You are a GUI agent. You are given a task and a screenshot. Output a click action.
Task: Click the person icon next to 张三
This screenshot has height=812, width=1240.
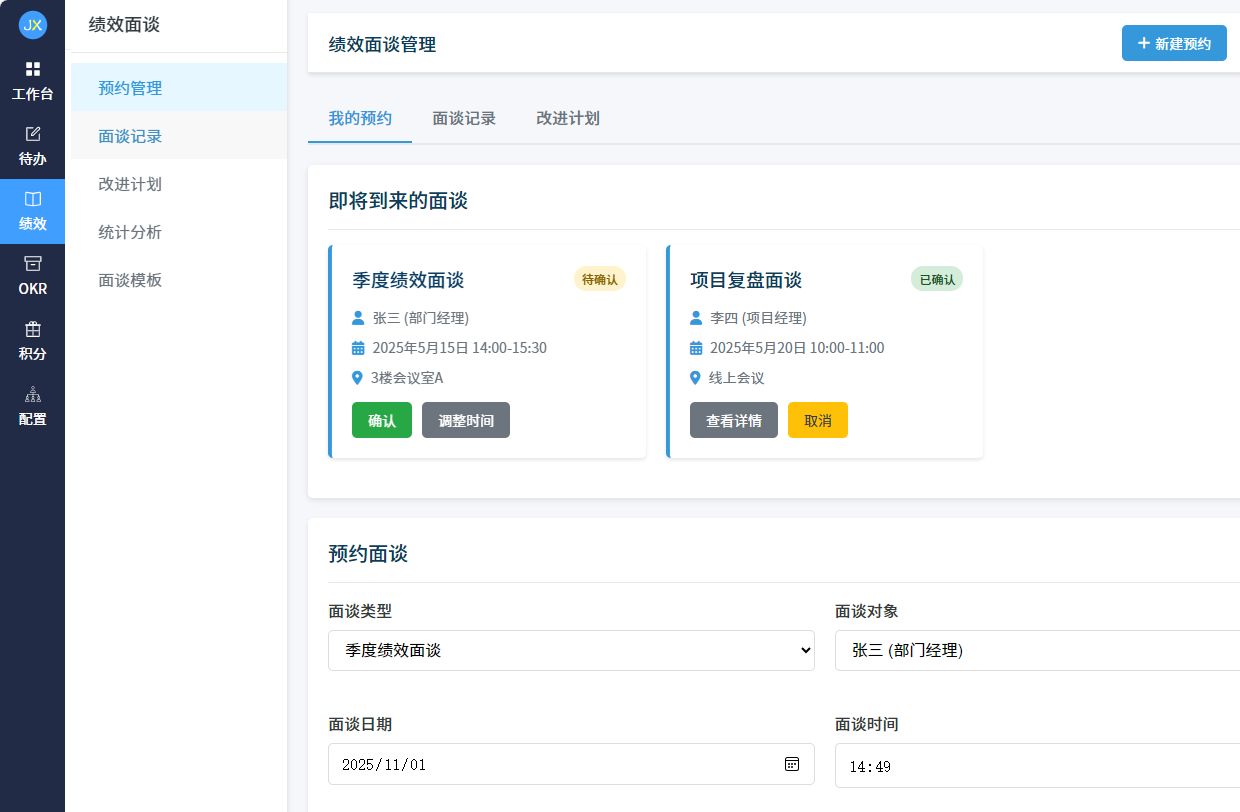pos(358,318)
